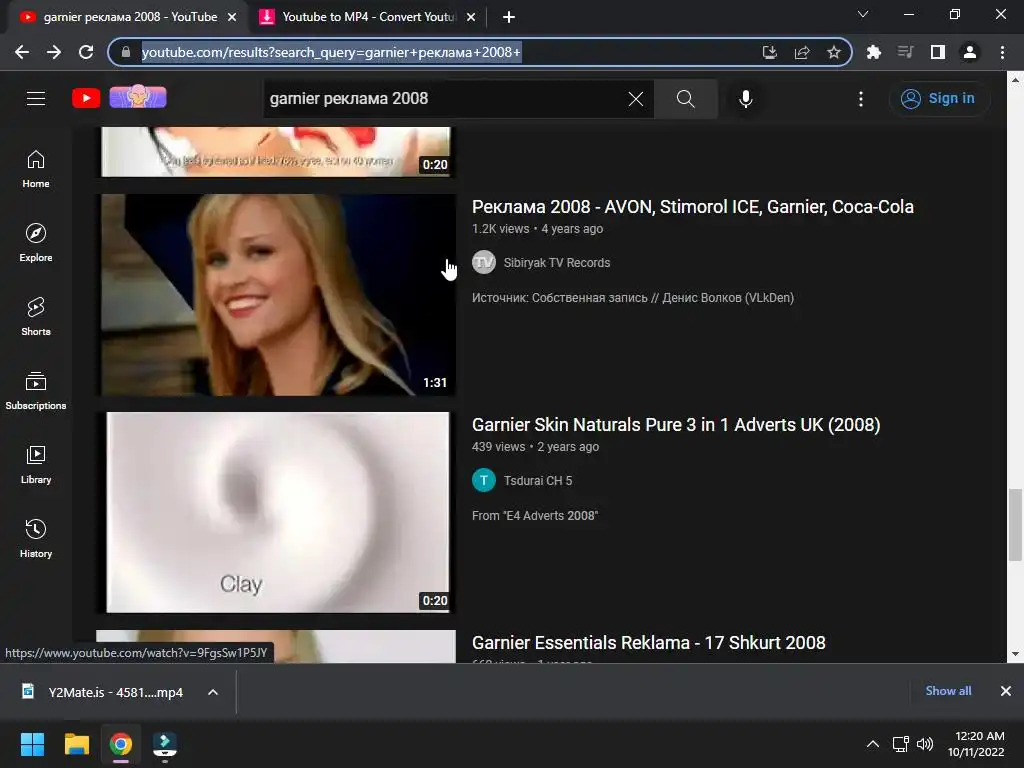Click the magnifier search button
This screenshot has width=1024, height=768.
(686, 99)
